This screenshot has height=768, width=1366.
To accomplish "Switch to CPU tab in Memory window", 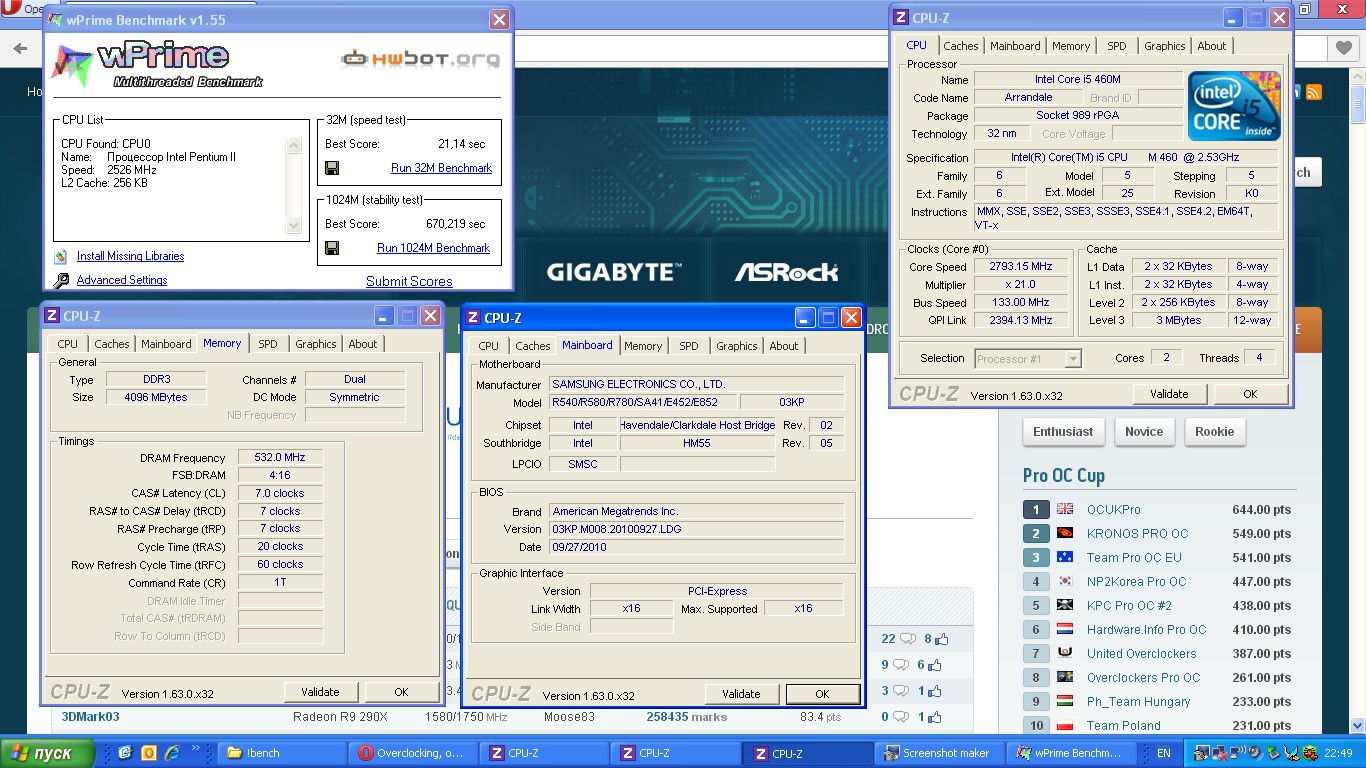I will tap(68, 344).
